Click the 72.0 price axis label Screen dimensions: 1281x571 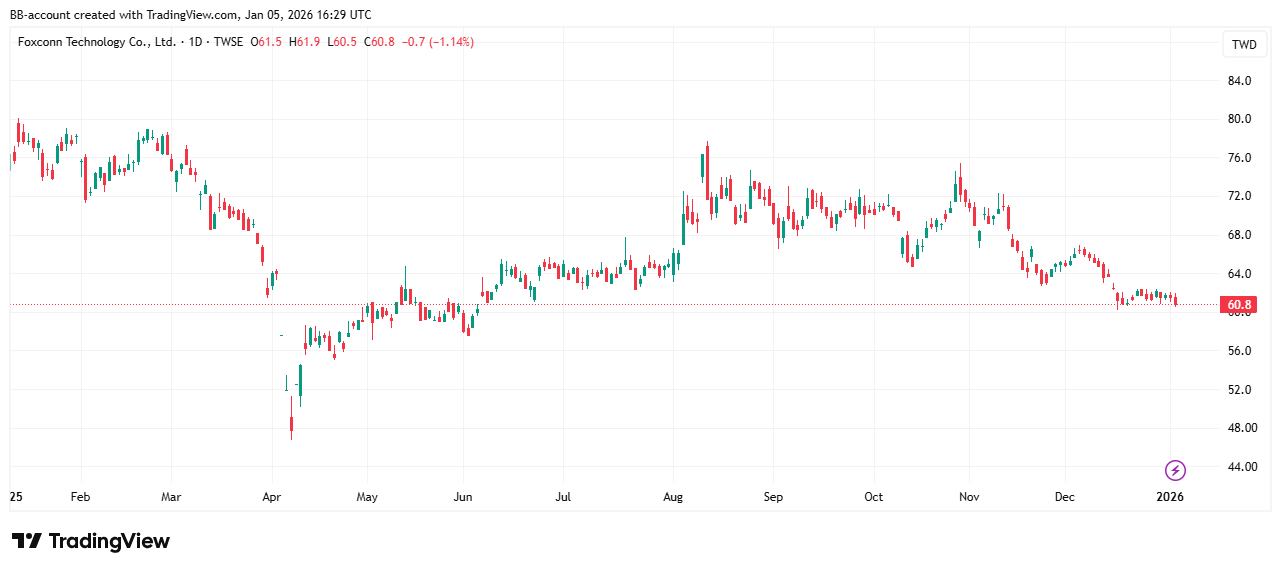pyautogui.click(x=1239, y=196)
